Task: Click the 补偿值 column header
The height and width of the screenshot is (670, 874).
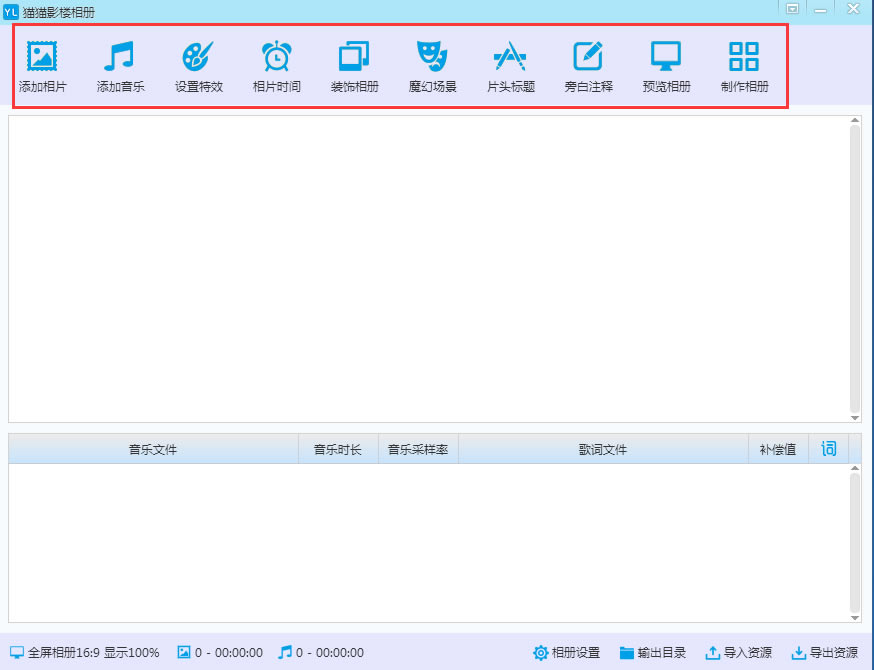Action: (x=778, y=449)
